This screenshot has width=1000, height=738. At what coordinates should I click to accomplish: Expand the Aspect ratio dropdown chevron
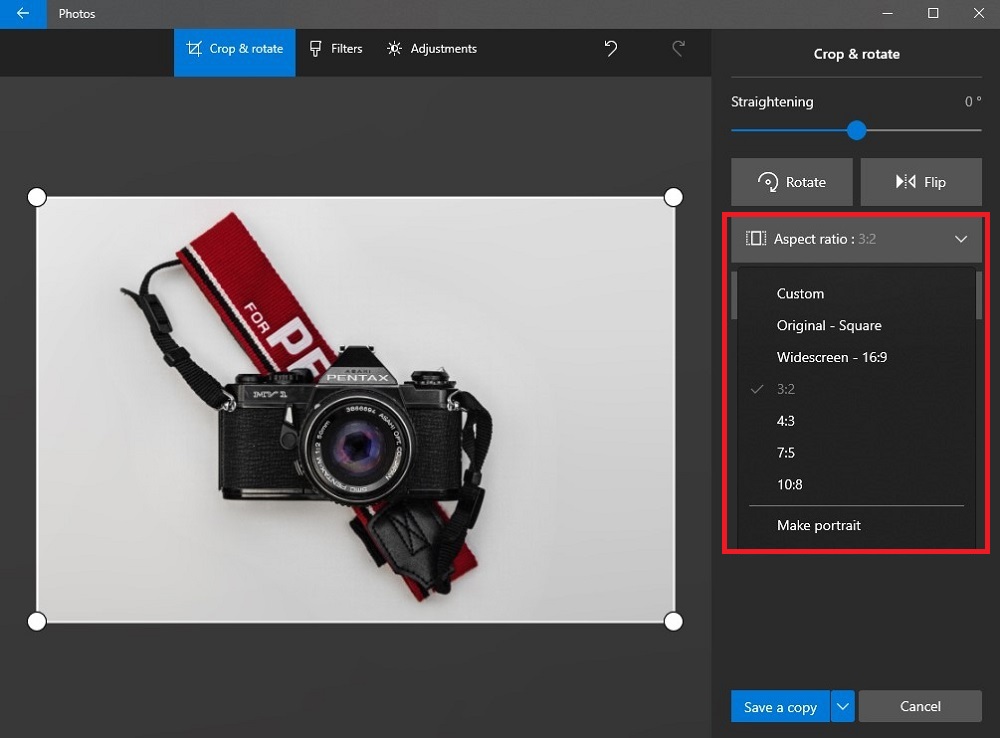[x=961, y=239]
